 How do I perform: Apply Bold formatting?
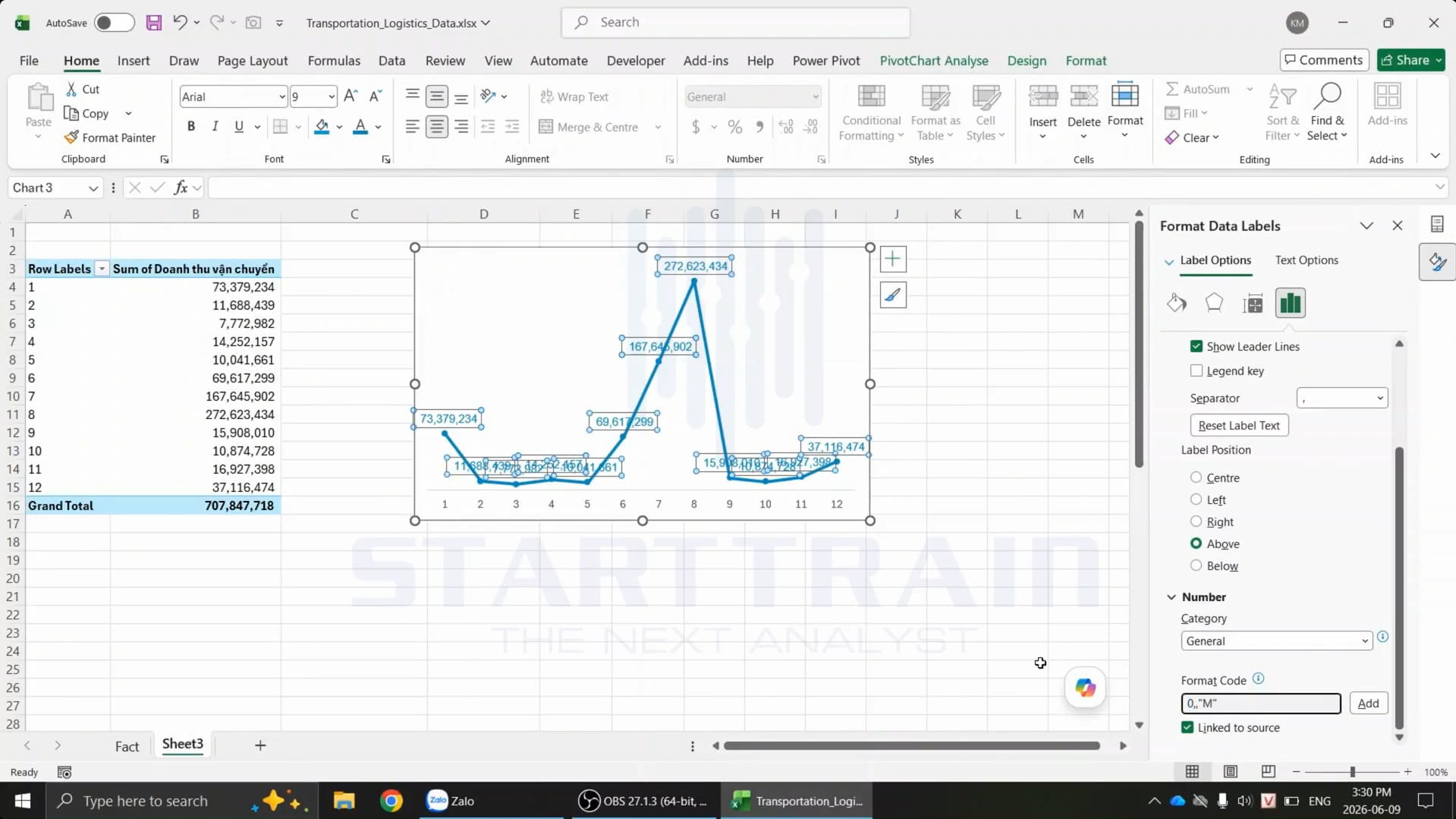(191, 127)
